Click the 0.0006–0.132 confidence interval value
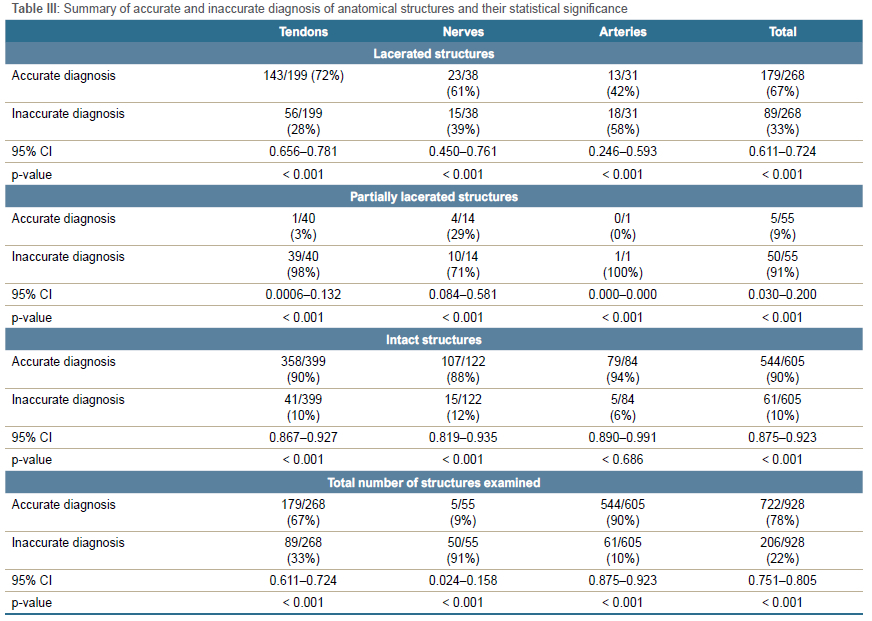The width and height of the screenshot is (872, 621). point(303,295)
